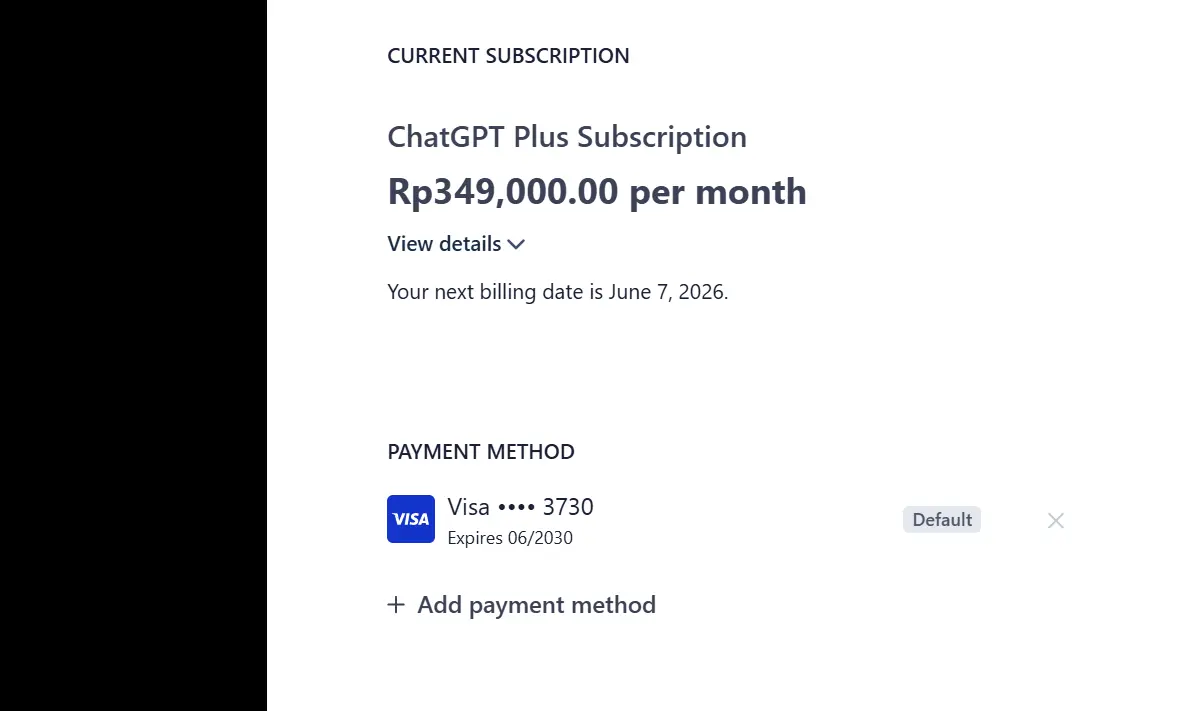Image resolution: width=1204 pixels, height=711 pixels.
Task: Remove the Visa card using the X icon
Action: 1056,520
